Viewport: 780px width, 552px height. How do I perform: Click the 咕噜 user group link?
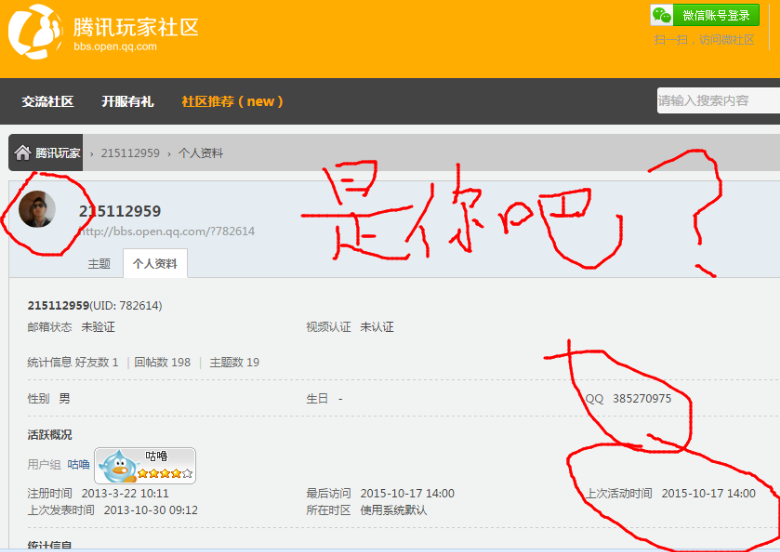(x=79, y=464)
